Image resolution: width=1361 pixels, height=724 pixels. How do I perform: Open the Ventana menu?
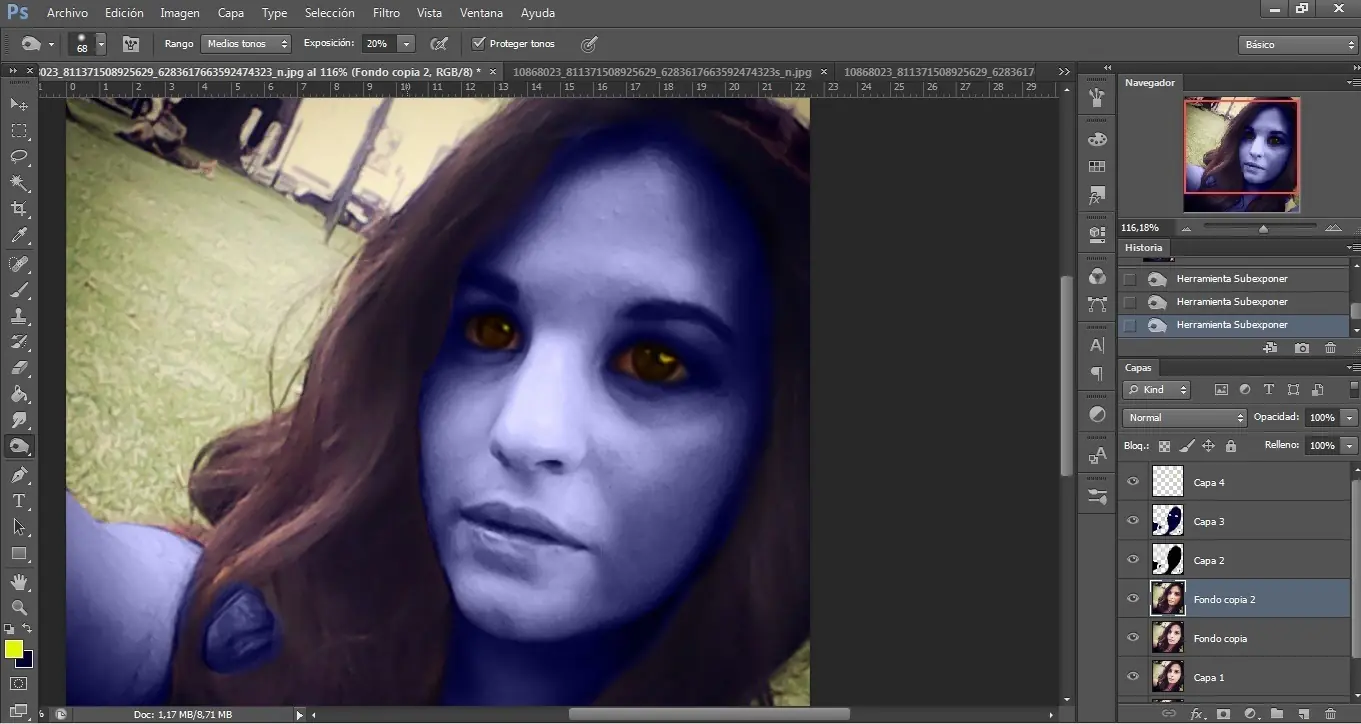482,13
